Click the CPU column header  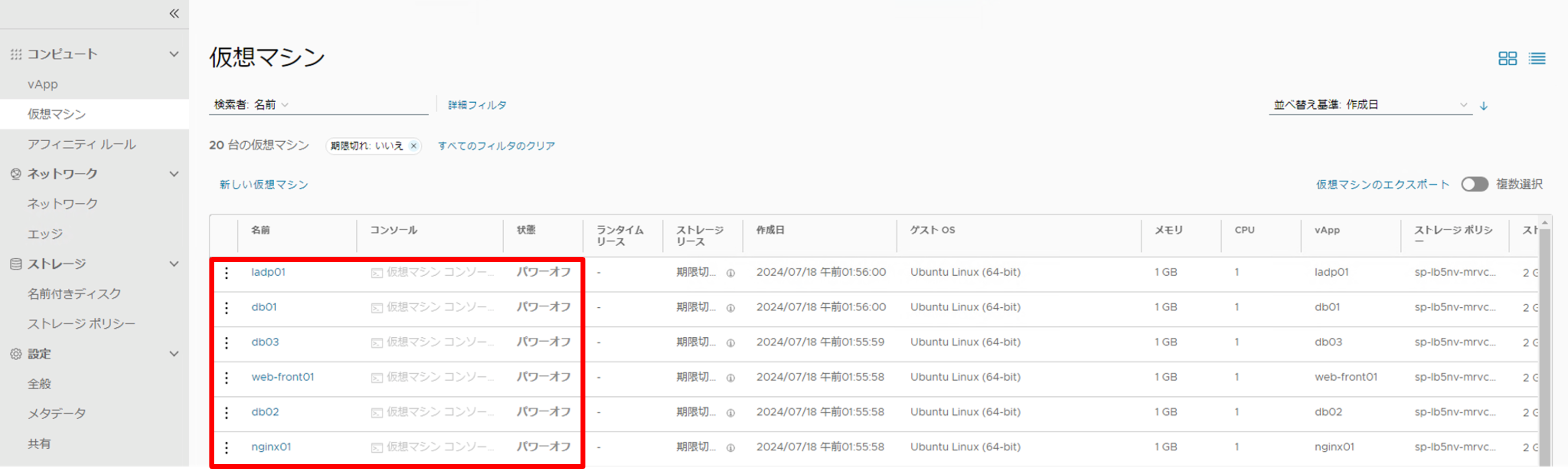coord(1245,230)
